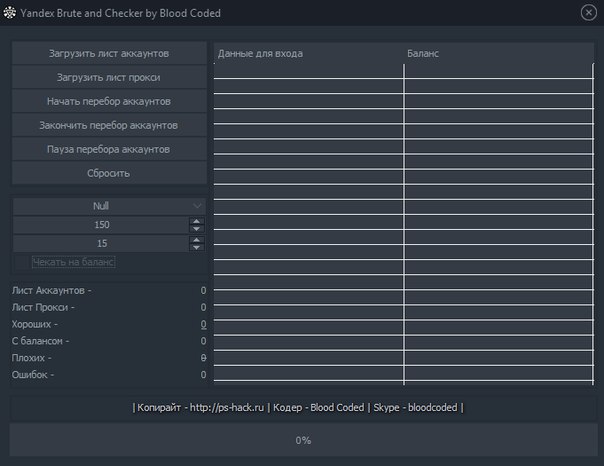Click the 'Закончить перебор аккаунтов' button

(x=109, y=125)
